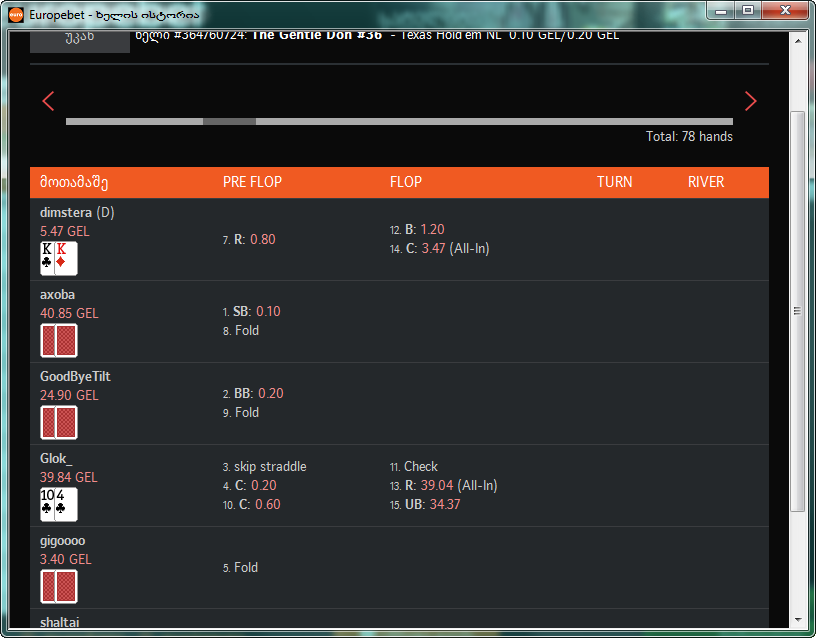Click the TURN column header
The width and height of the screenshot is (816, 638).
[615, 182]
